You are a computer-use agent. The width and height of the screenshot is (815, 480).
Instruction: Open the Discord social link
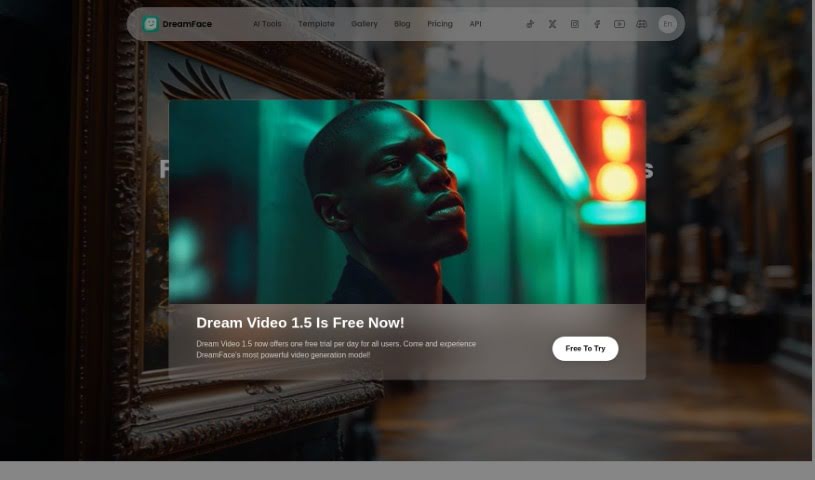(x=641, y=24)
